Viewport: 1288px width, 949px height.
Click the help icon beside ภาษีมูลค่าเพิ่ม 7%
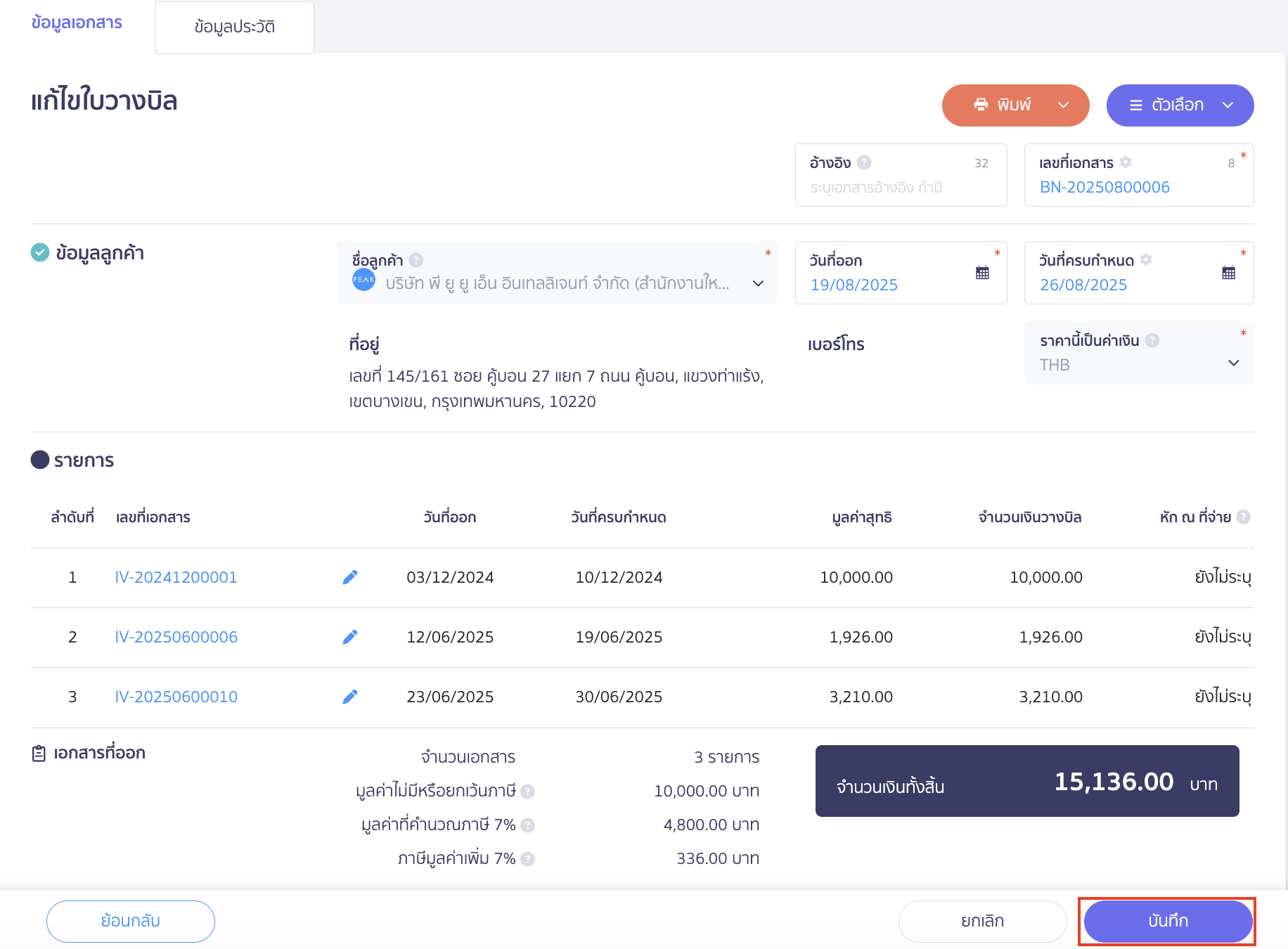528,859
